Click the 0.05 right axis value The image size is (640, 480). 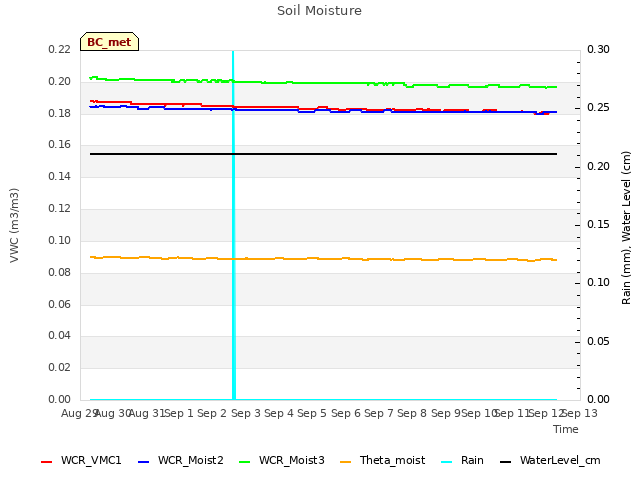(x=598, y=341)
